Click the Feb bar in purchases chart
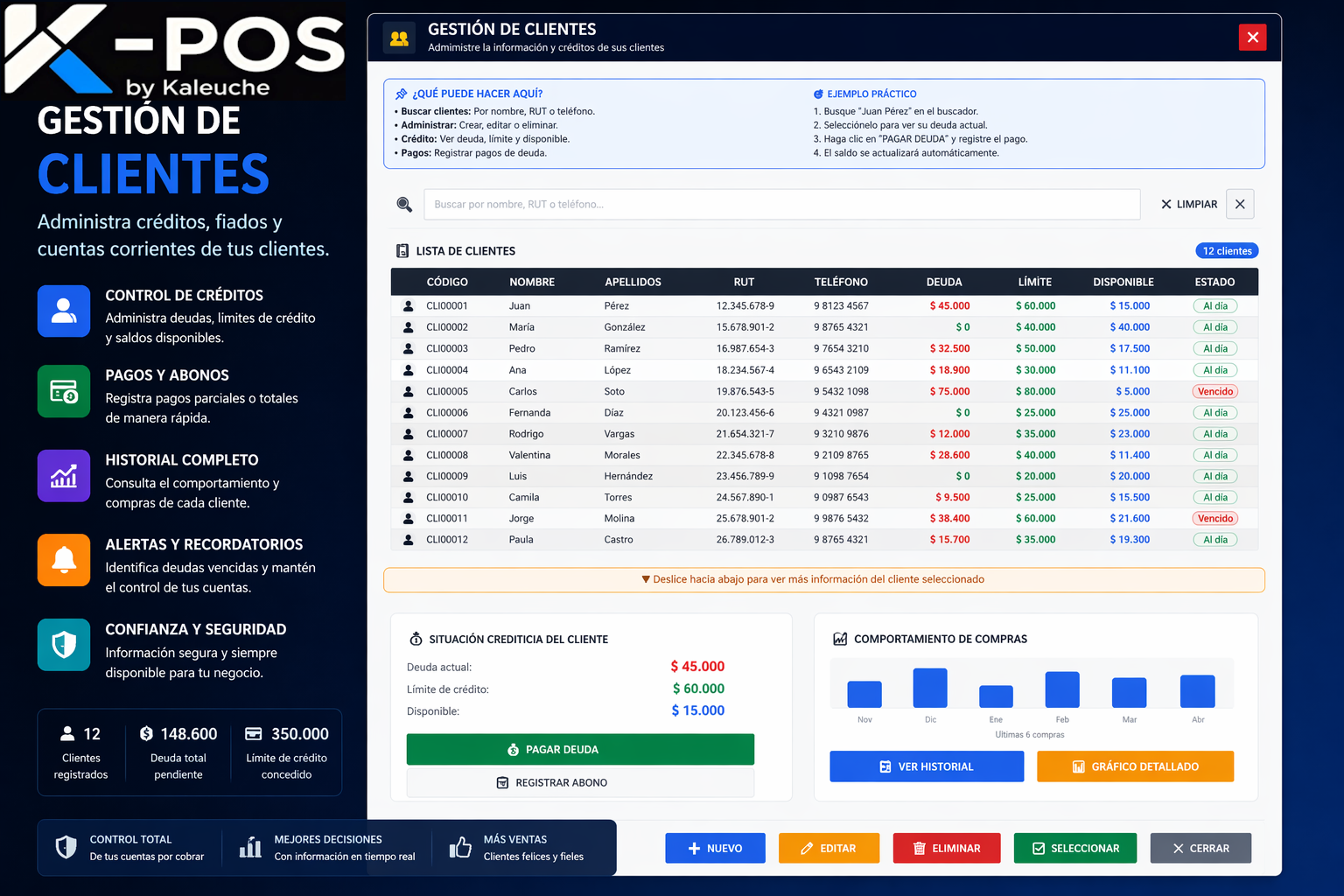This screenshot has height=896, width=1344. pos(1062,689)
